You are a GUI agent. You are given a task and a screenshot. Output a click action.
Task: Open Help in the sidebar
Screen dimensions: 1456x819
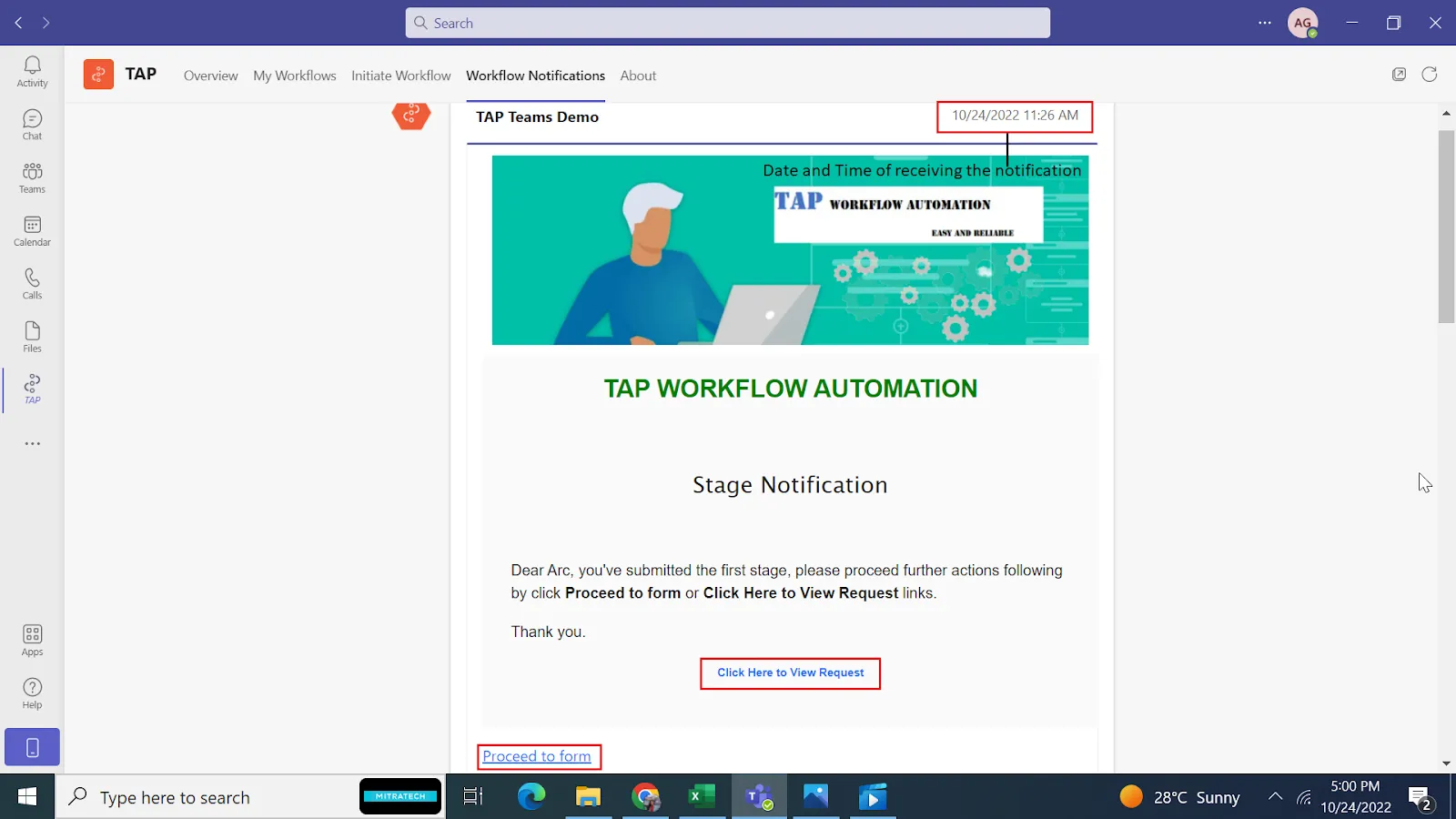coord(32,693)
